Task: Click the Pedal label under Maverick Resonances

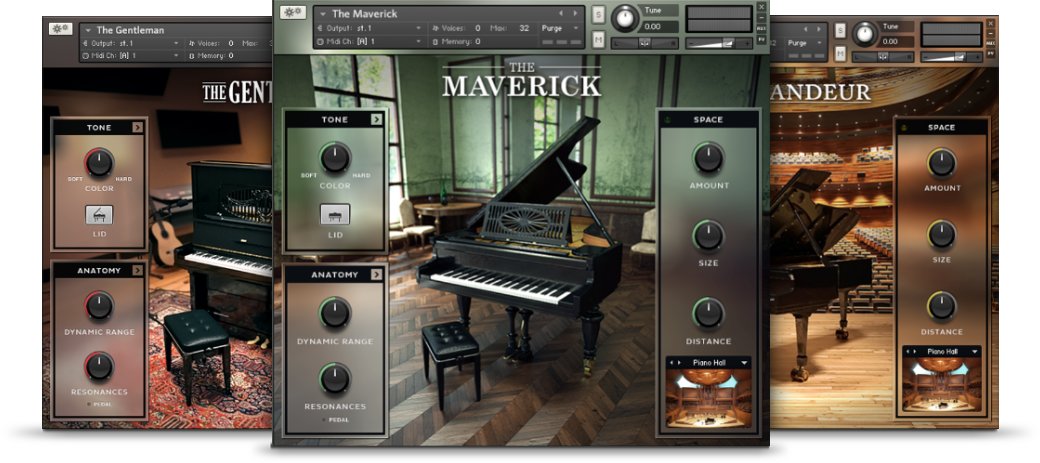Action: coord(335,420)
